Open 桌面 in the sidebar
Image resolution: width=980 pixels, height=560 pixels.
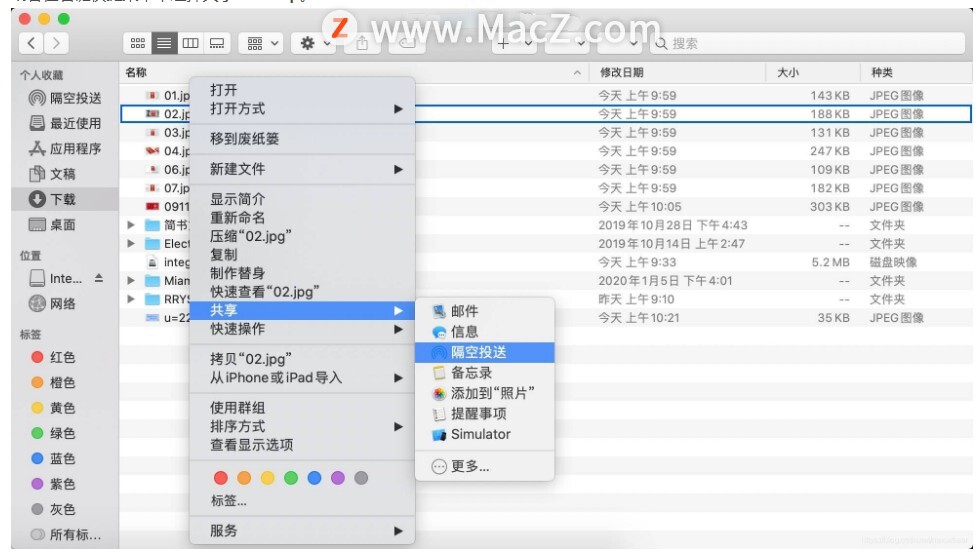[x=52, y=224]
